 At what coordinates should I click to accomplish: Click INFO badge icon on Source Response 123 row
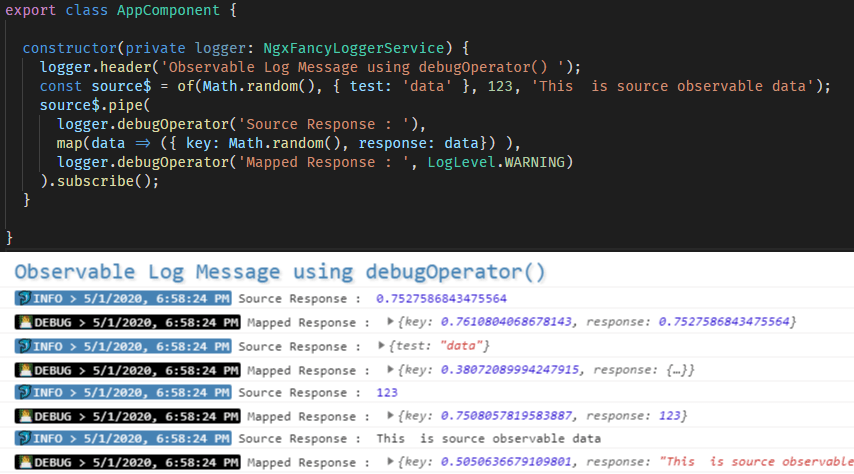pyautogui.click(x=24, y=392)
